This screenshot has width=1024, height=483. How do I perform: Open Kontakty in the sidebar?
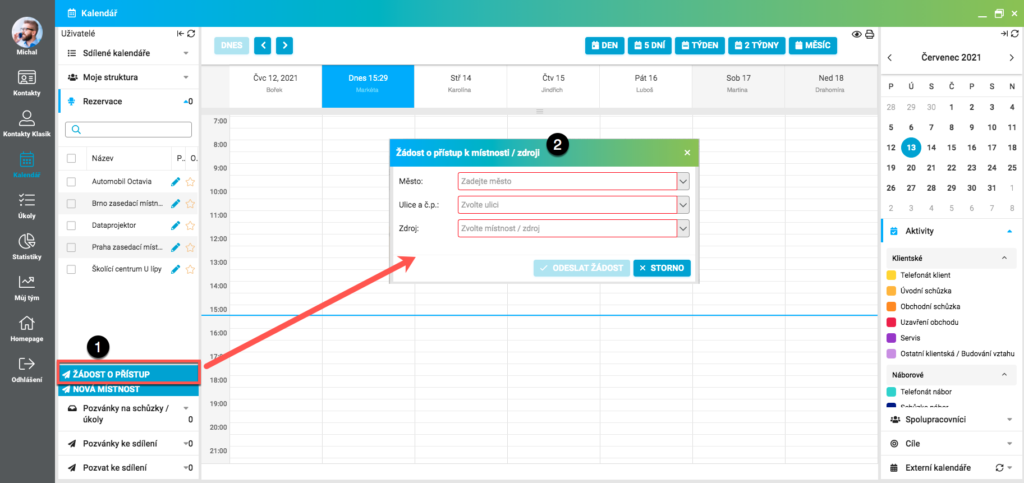27,82
